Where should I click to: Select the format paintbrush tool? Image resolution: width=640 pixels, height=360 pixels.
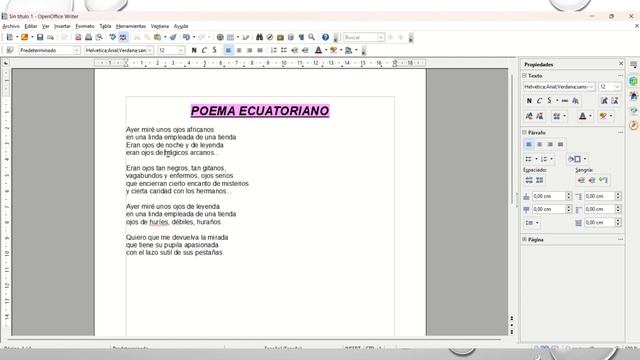173,37
